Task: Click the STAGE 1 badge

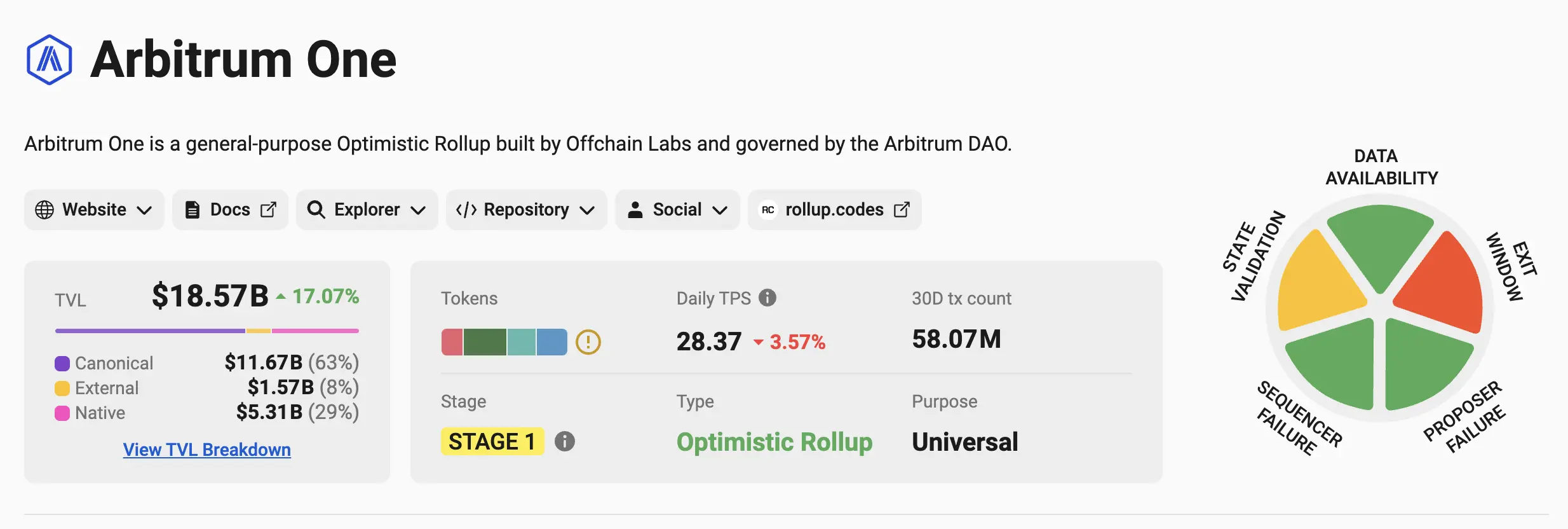Action: [x=492, y=441]
